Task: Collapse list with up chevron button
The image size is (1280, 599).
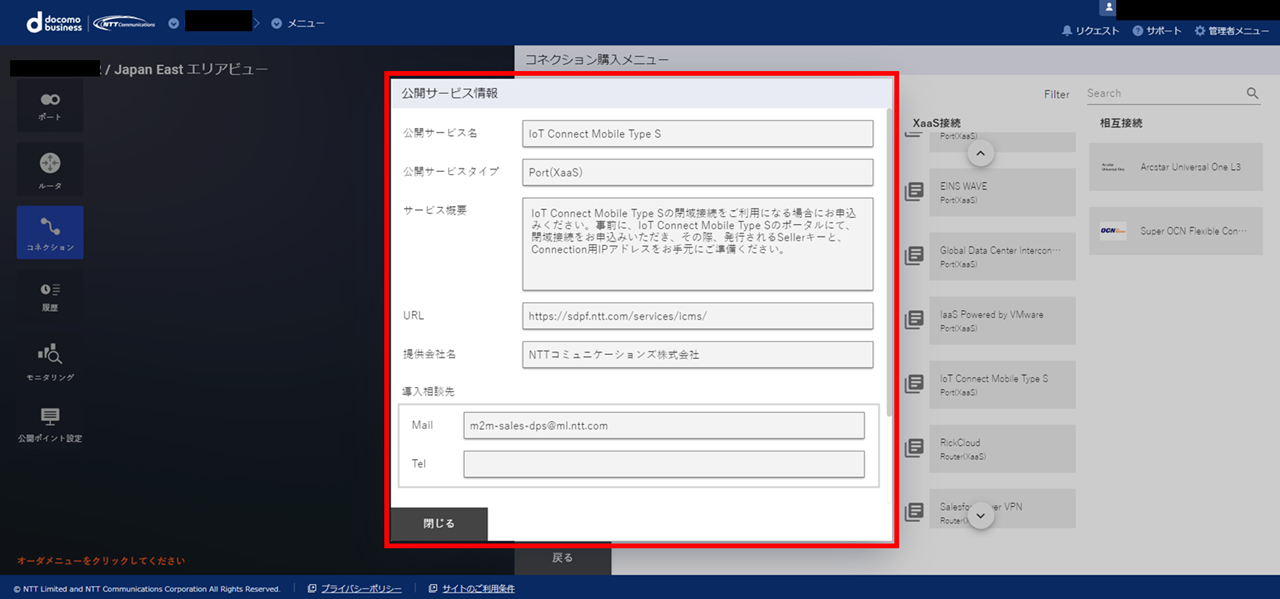Action: (x=981, y=153)
